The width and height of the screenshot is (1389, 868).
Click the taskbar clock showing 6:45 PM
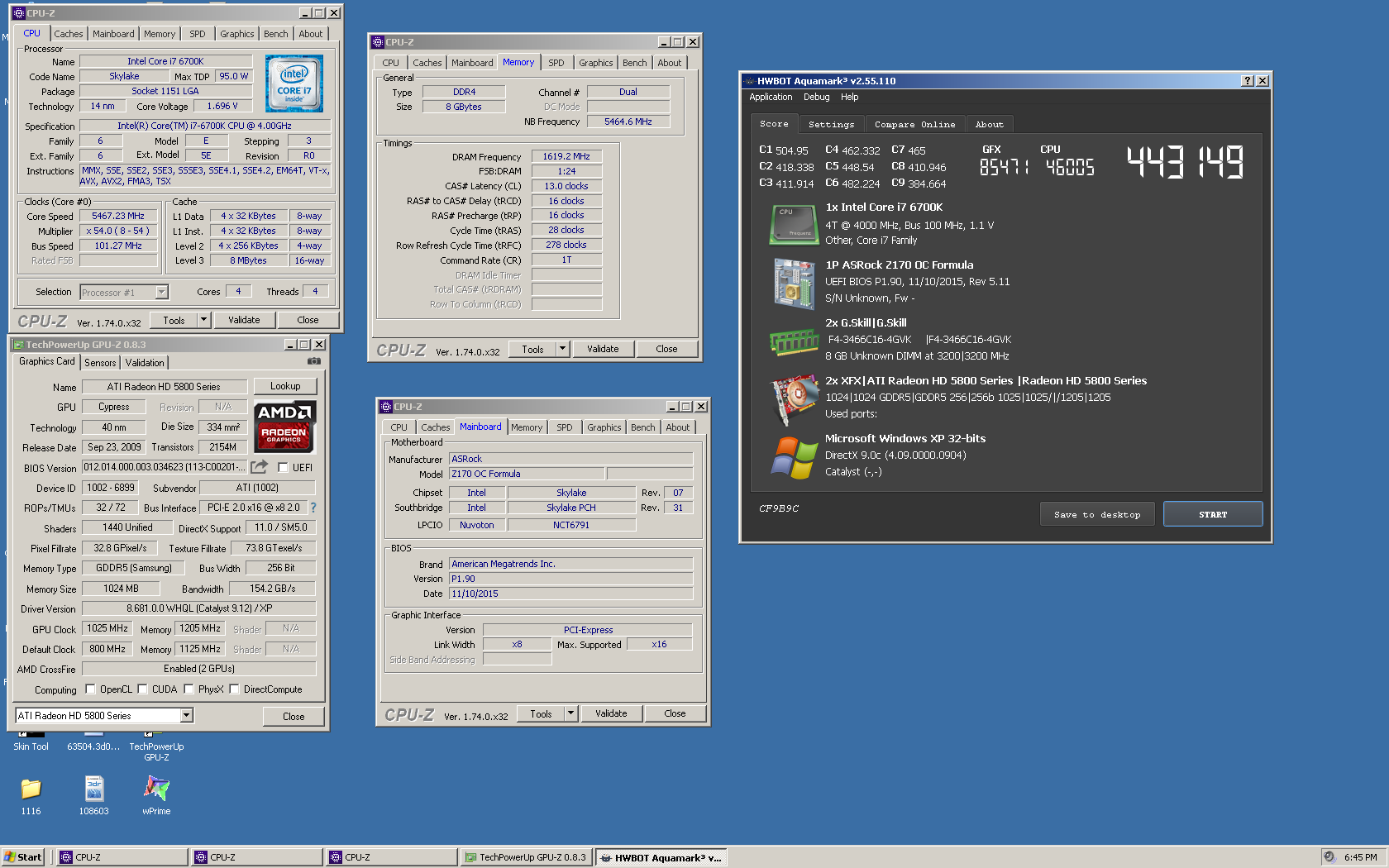1360,857
